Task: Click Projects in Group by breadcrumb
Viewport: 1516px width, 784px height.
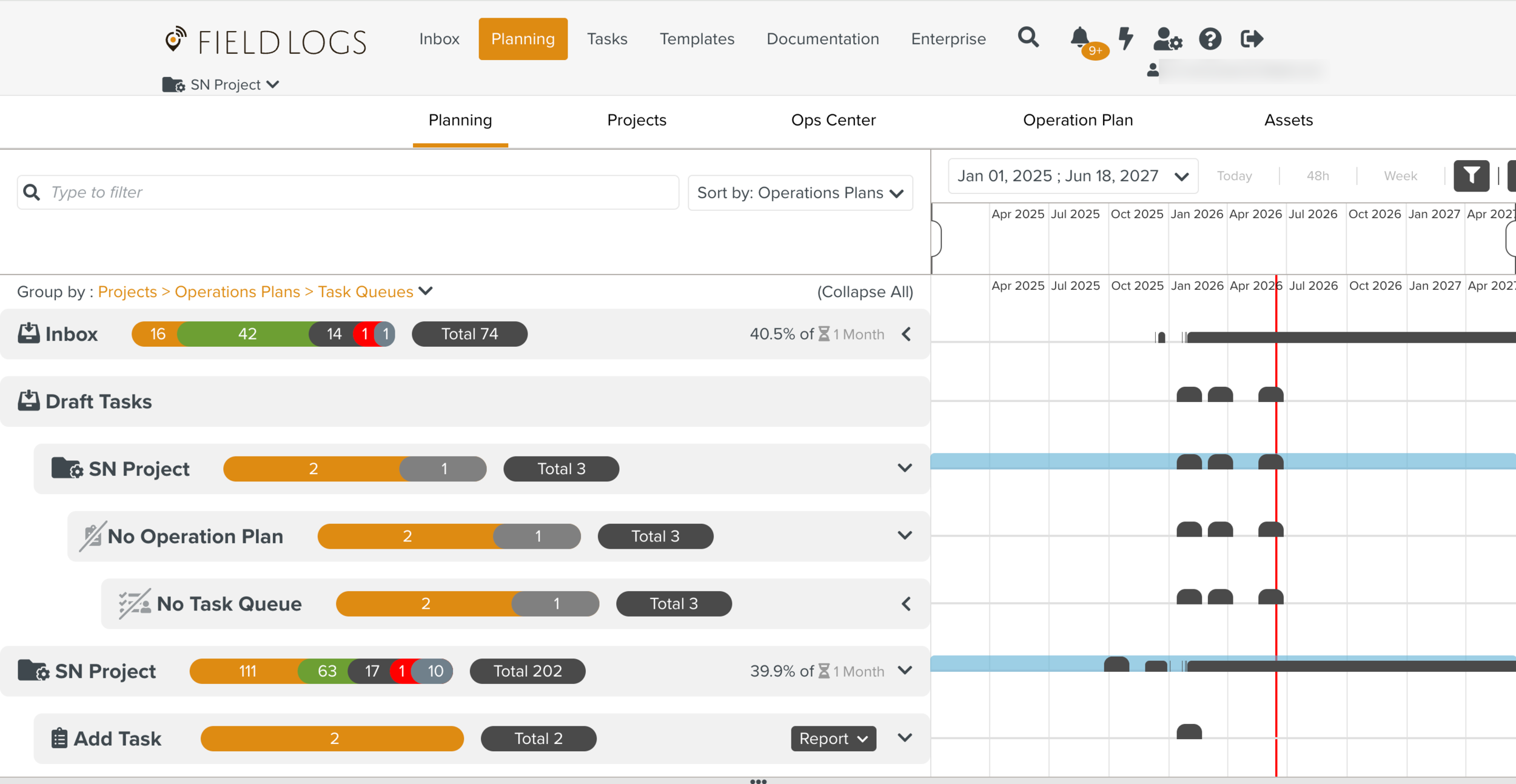Action: 127,292
